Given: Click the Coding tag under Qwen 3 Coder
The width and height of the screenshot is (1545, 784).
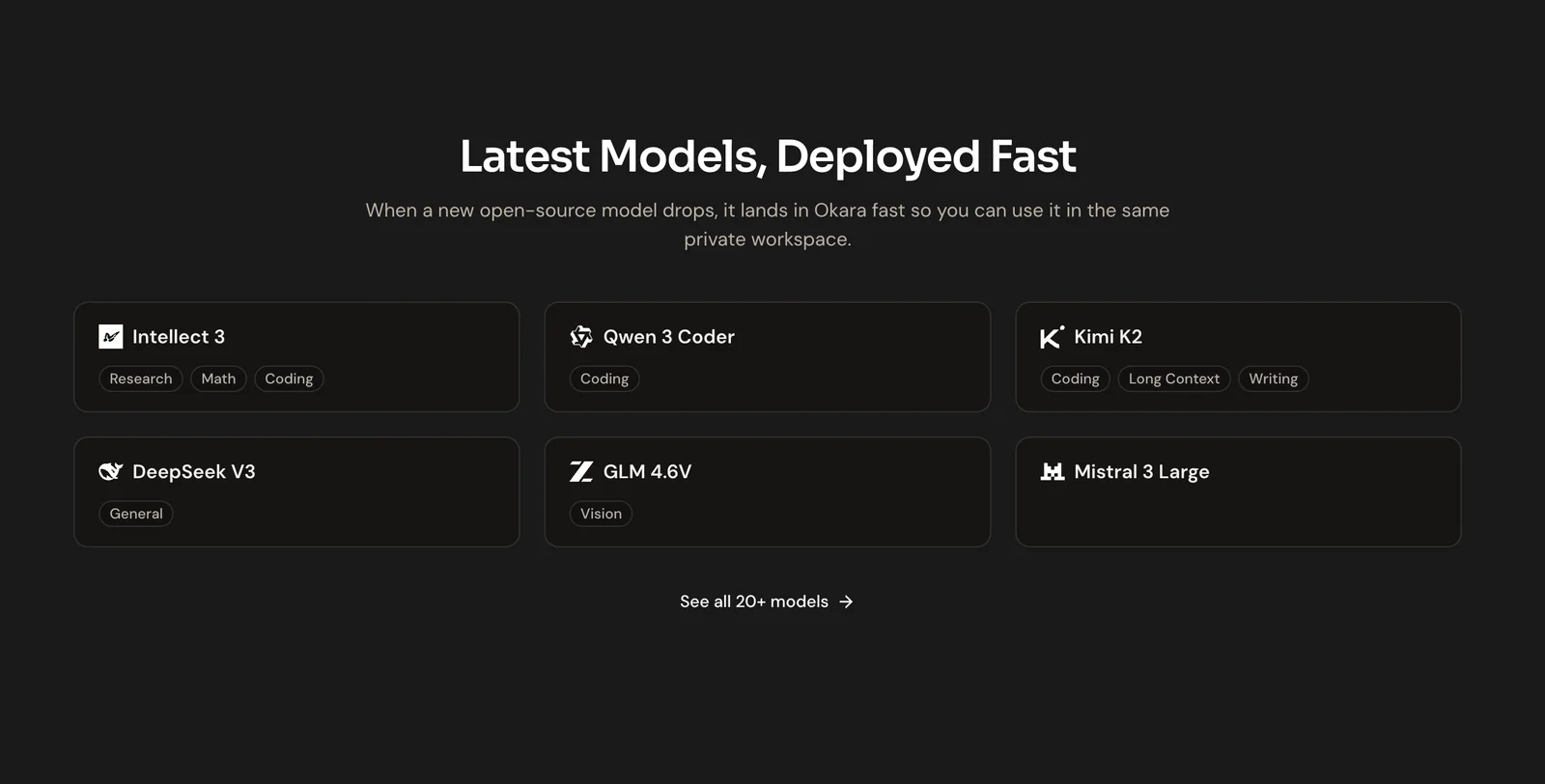Looking at the screenshot, I should point(604,379).
